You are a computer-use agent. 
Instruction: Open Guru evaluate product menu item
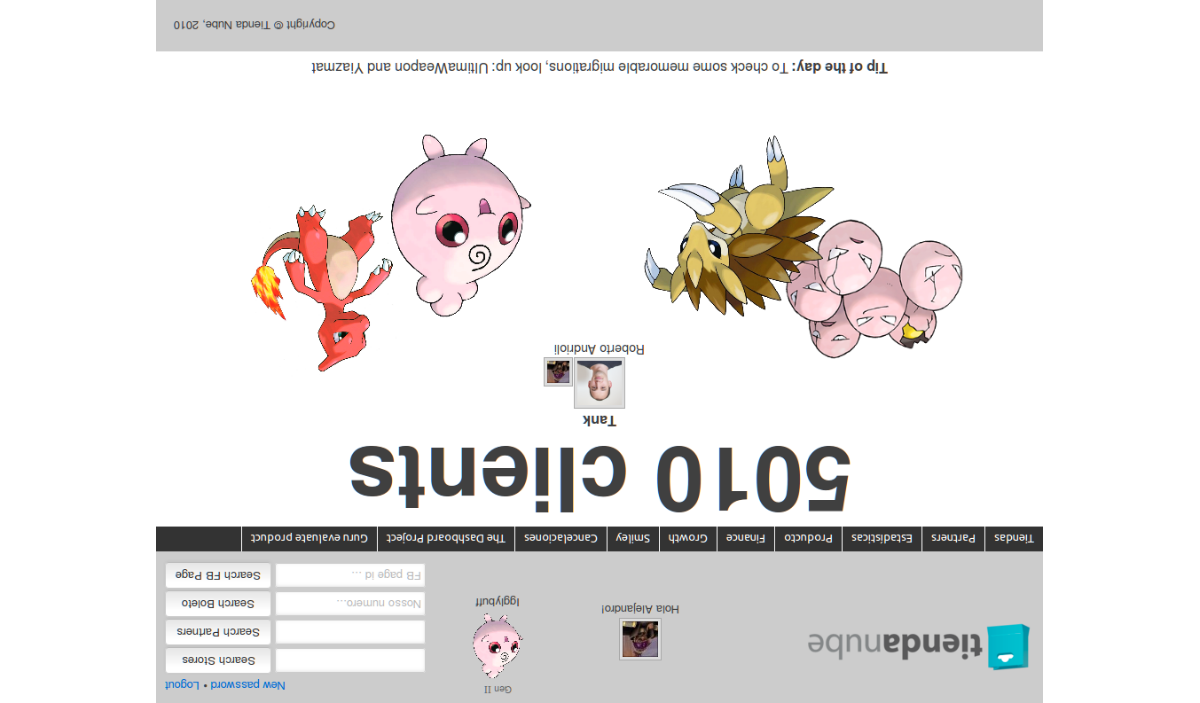click(x=310, y=539)
